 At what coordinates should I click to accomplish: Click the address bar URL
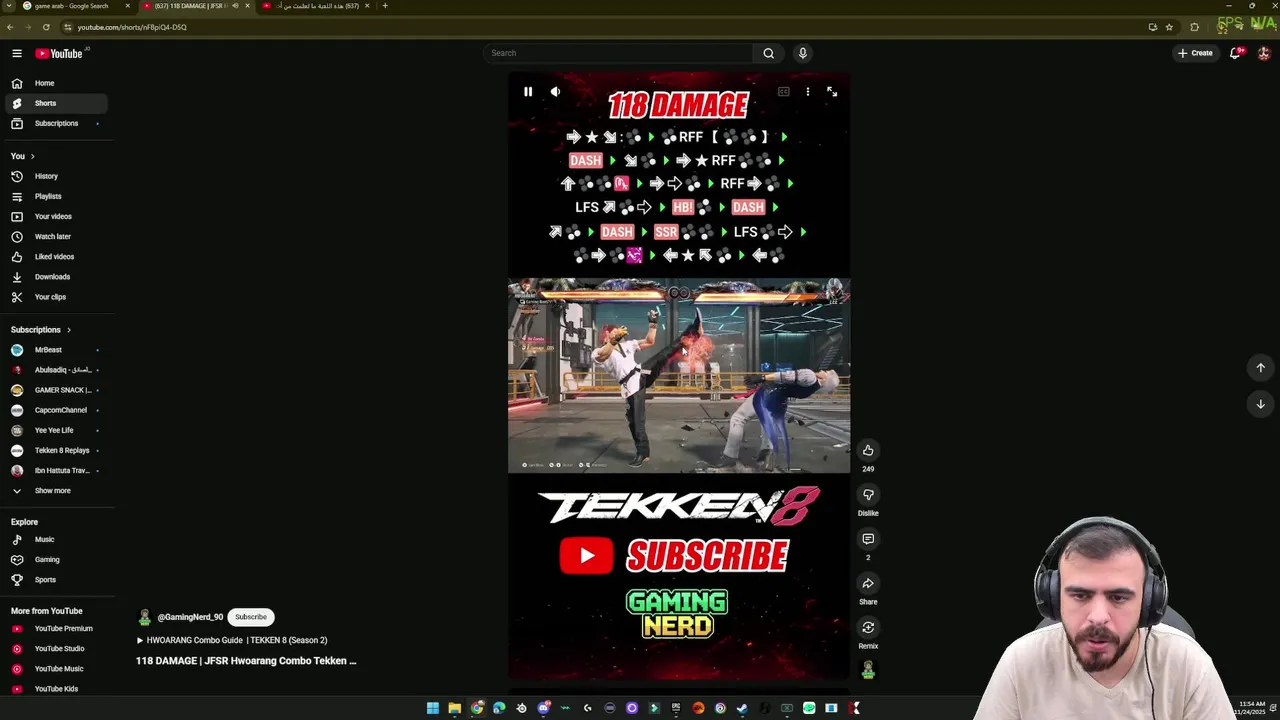132,27
